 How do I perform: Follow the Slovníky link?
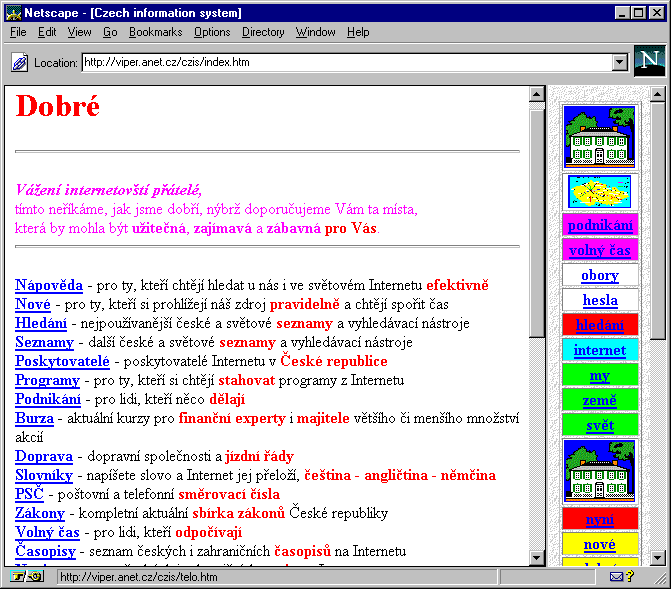point(44,475)
